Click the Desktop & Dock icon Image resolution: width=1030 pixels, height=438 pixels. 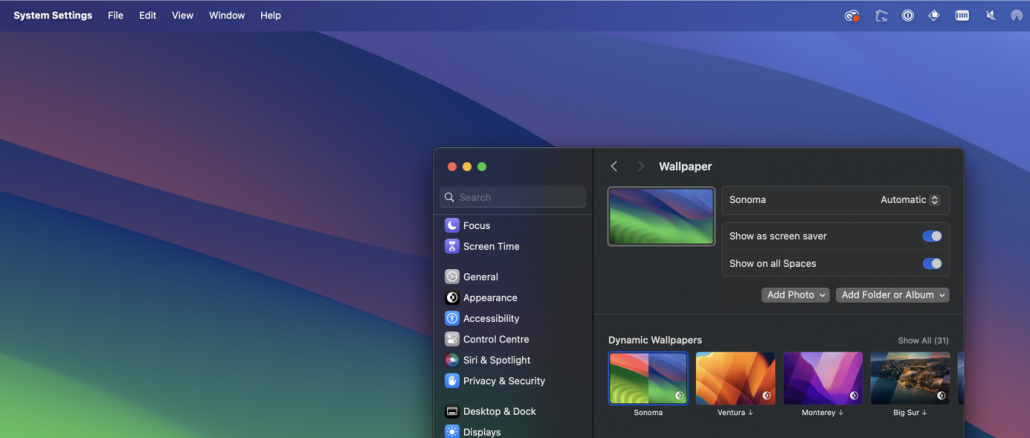[452, 411]
